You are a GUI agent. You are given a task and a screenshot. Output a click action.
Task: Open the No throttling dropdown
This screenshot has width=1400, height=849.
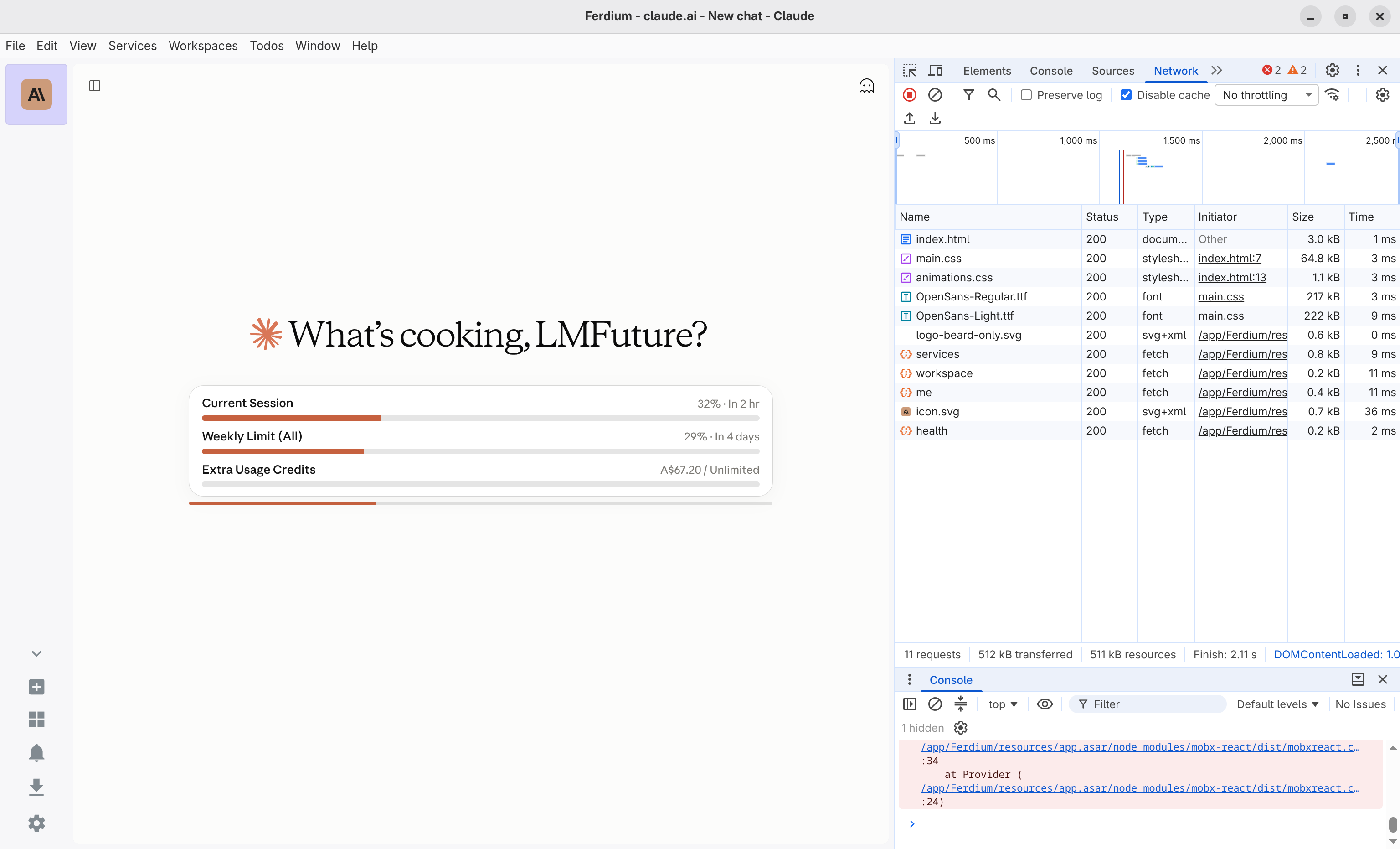[x=1266, y=95]
